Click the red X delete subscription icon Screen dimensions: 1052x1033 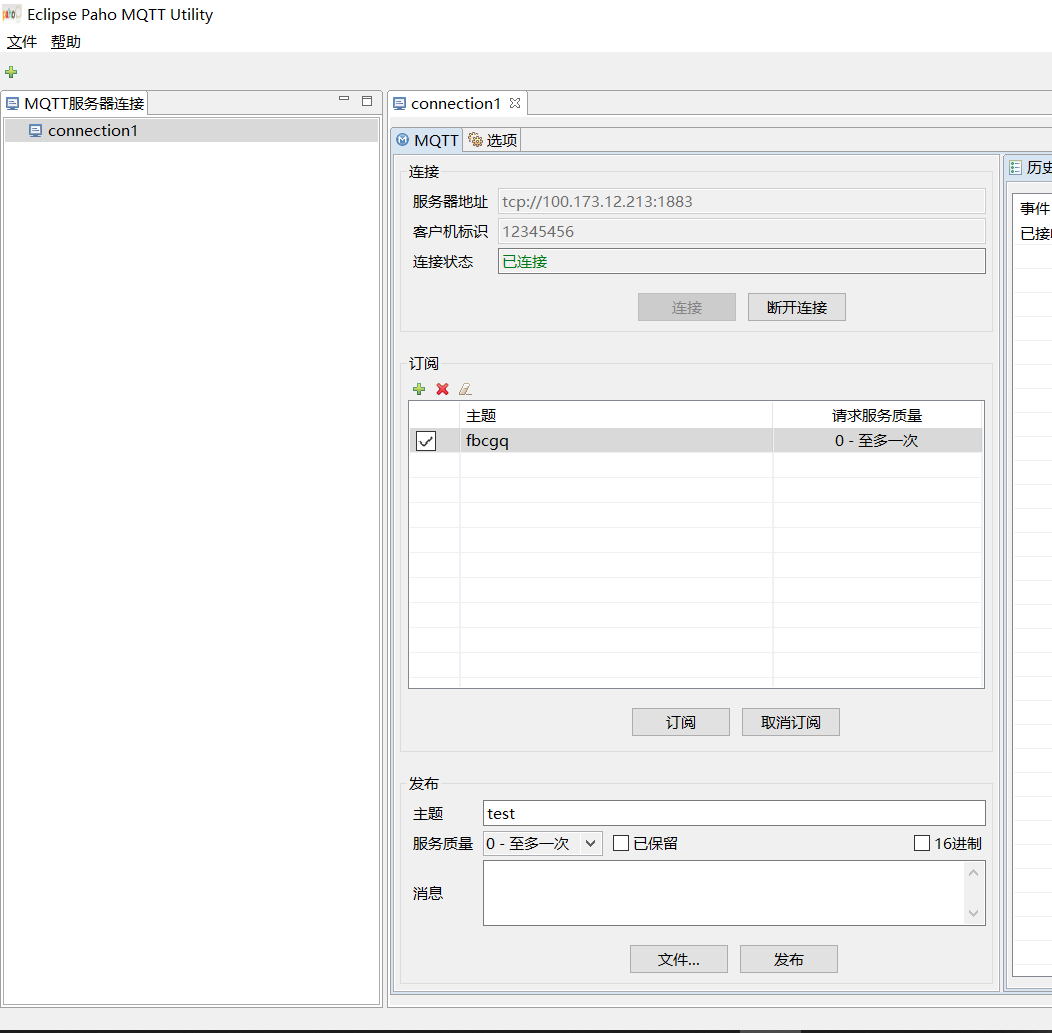(x=442, y=389)
